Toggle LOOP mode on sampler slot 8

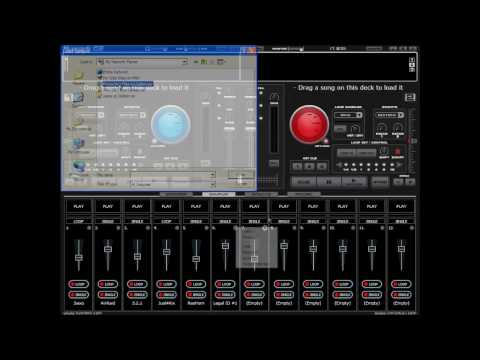click(x=284, y=284)
